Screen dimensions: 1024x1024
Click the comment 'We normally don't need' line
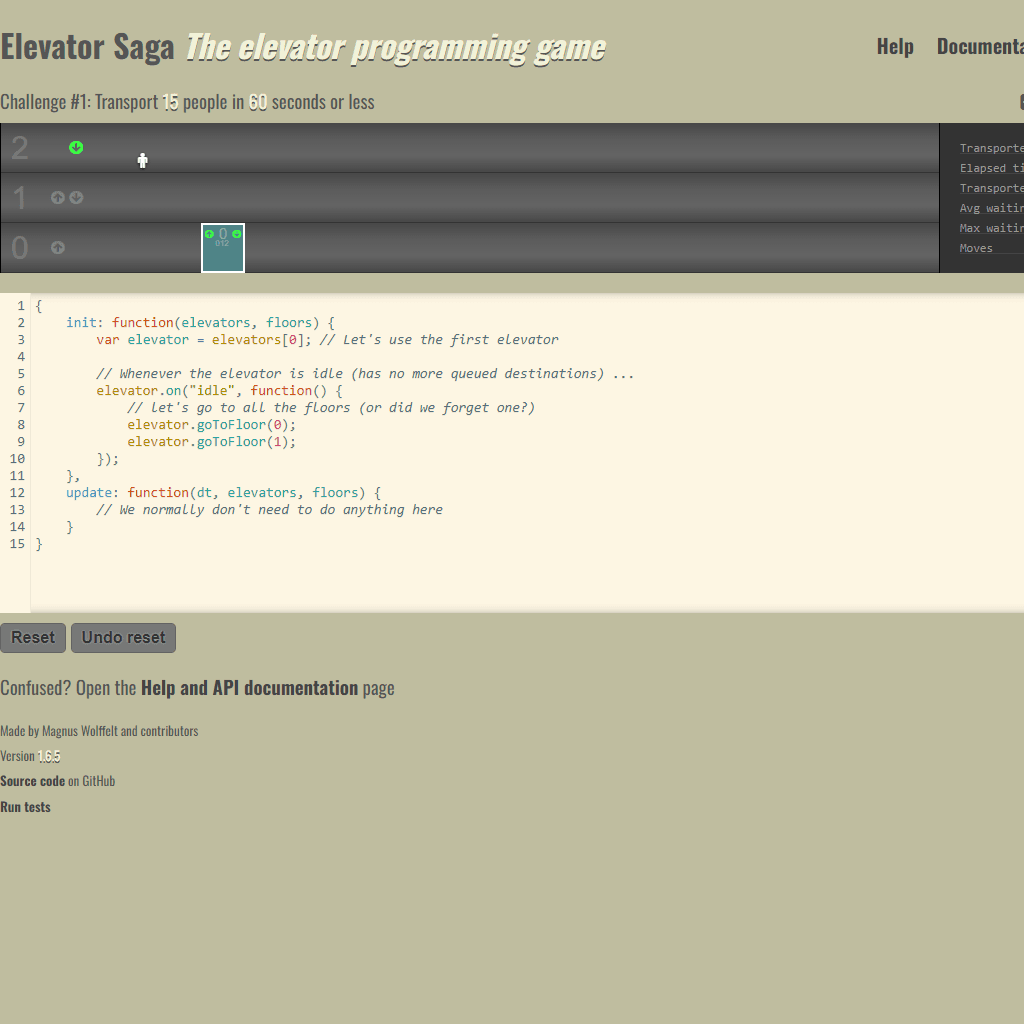tap(269, 509)
